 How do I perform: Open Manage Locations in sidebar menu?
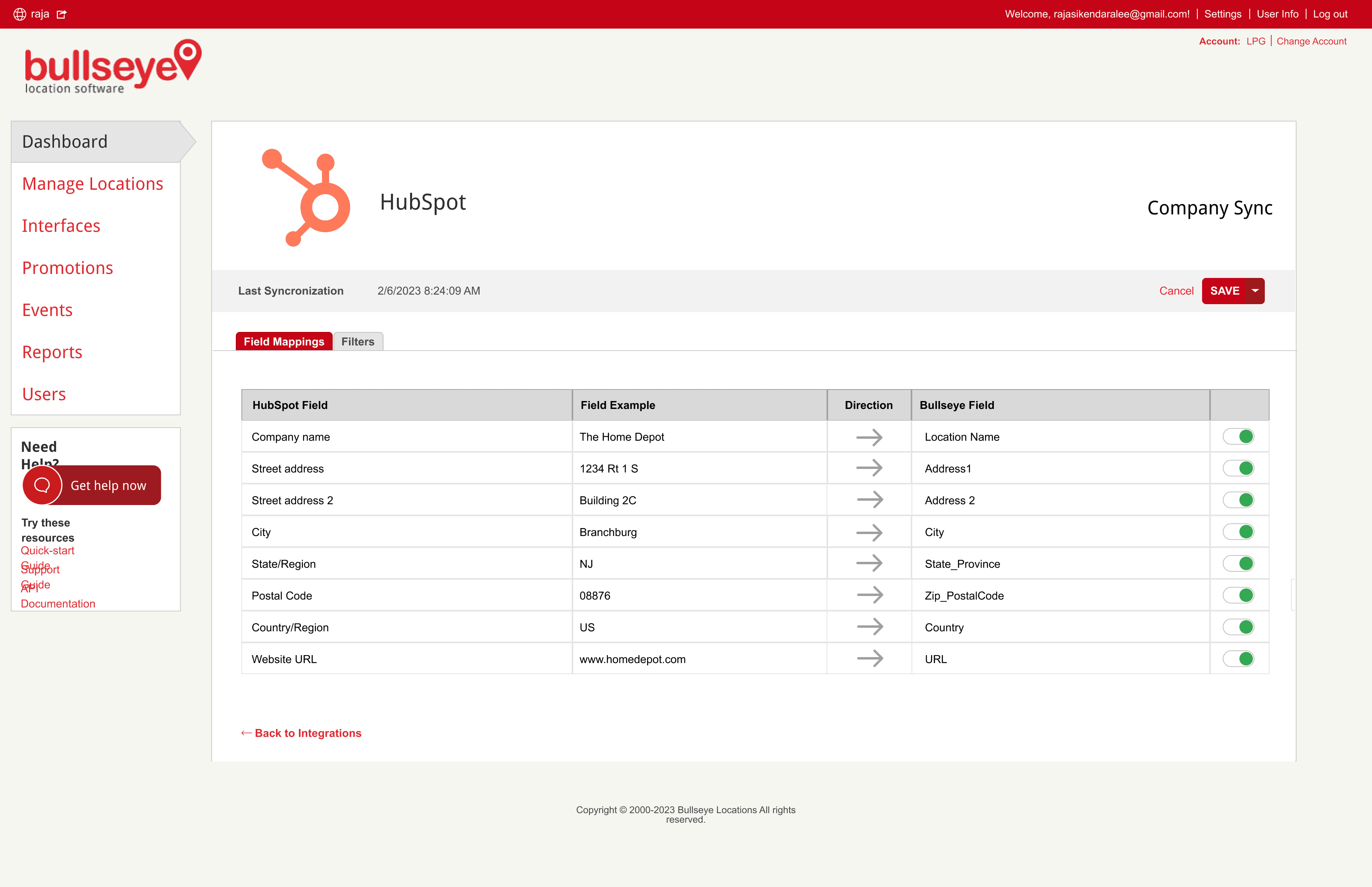pos(92,184)
